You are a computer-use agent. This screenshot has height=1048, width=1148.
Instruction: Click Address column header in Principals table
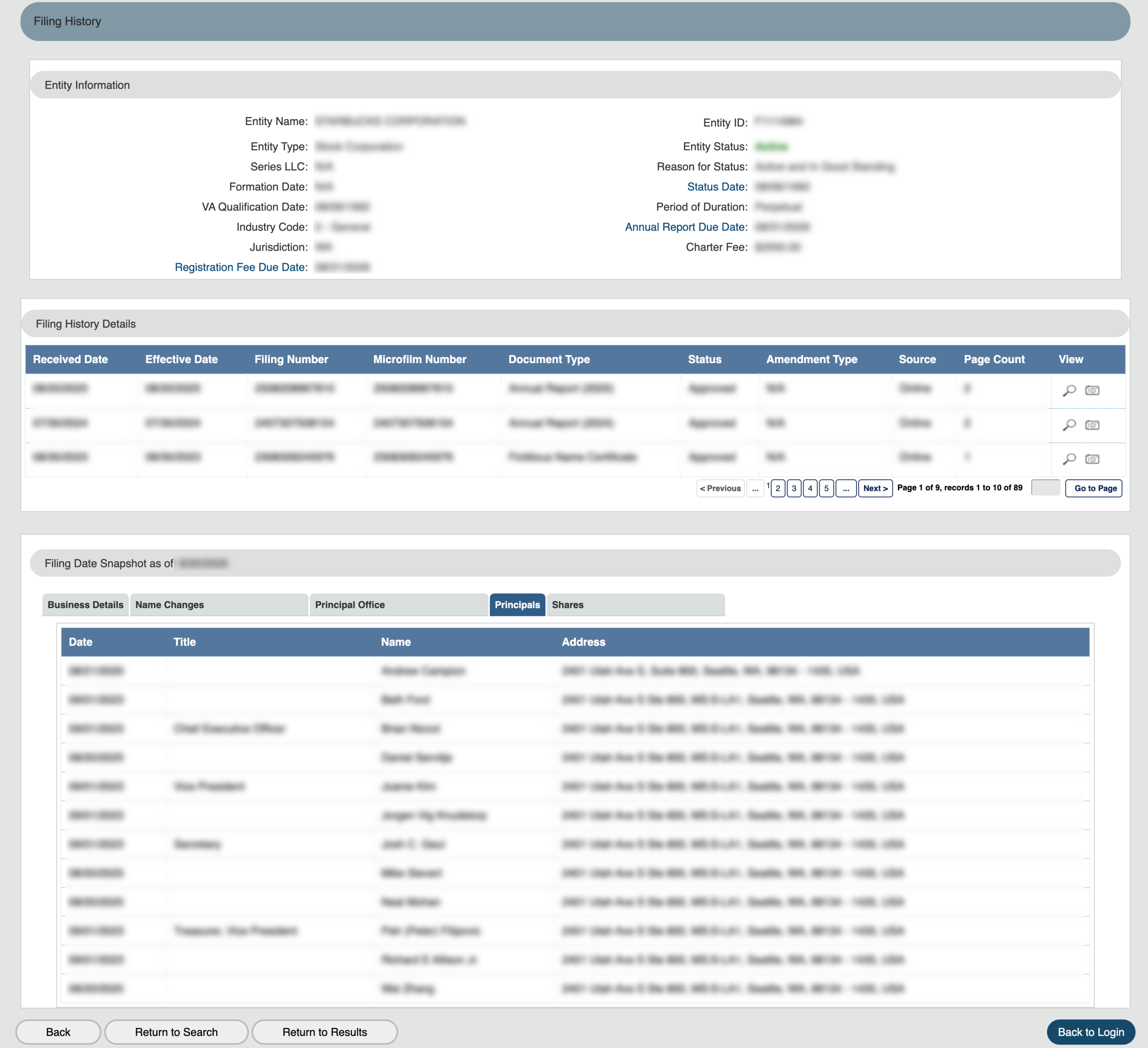click(x=584, y=642)
